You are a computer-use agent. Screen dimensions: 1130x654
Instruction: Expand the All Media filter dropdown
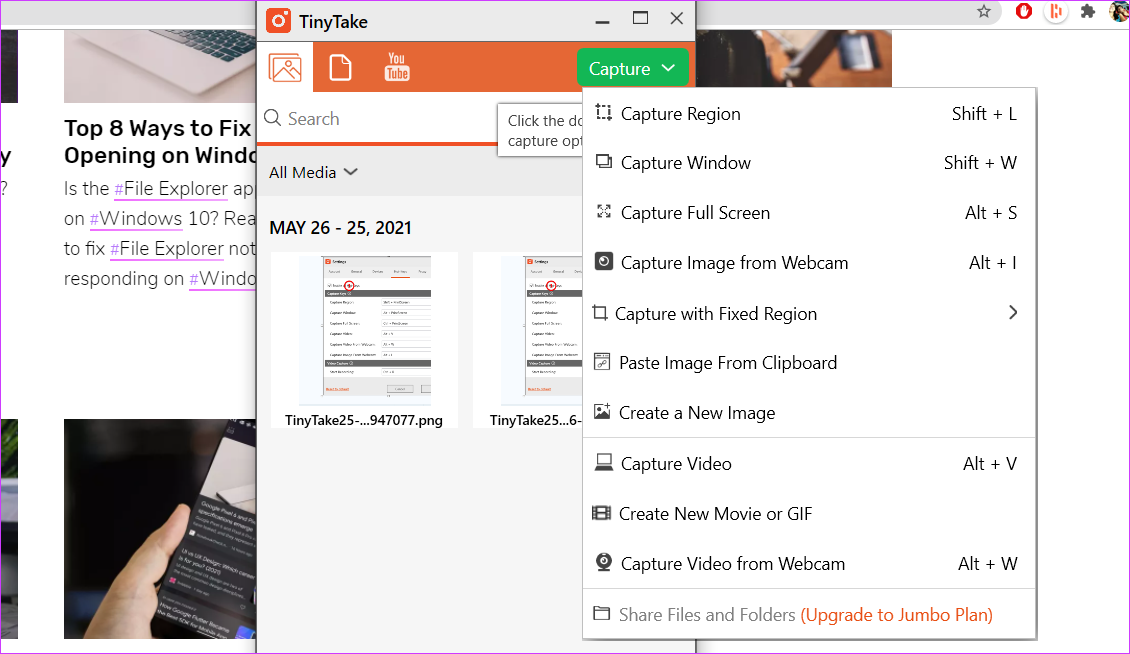pos(313,172)
